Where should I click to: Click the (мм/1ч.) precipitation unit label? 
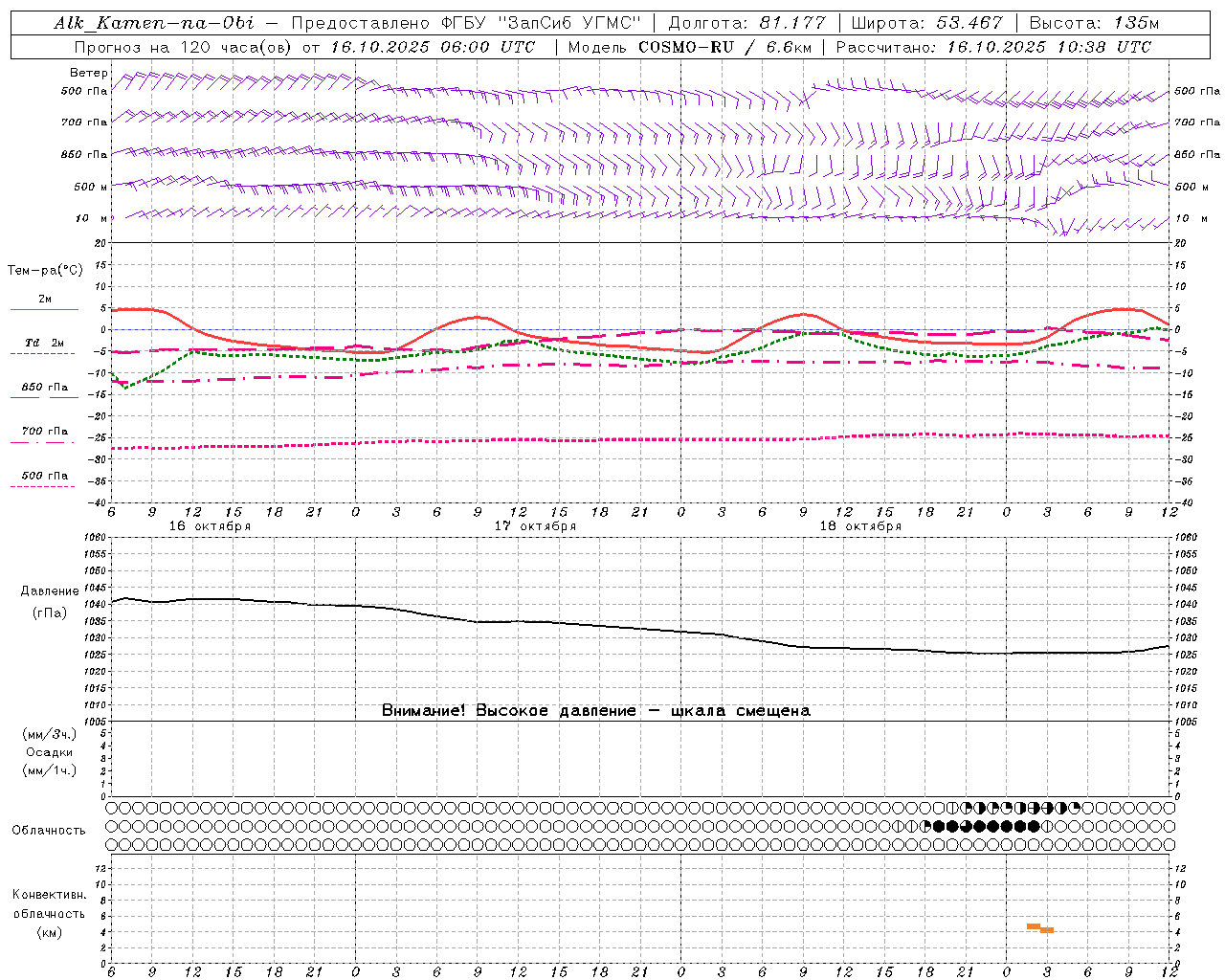coord(49,770)
